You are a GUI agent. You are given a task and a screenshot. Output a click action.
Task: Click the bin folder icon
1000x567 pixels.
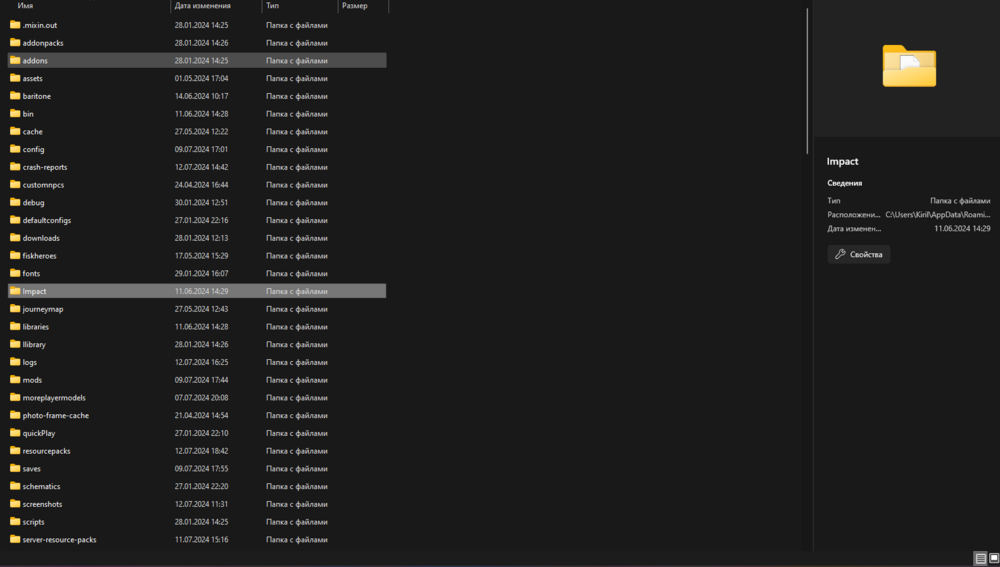(15, 114)
